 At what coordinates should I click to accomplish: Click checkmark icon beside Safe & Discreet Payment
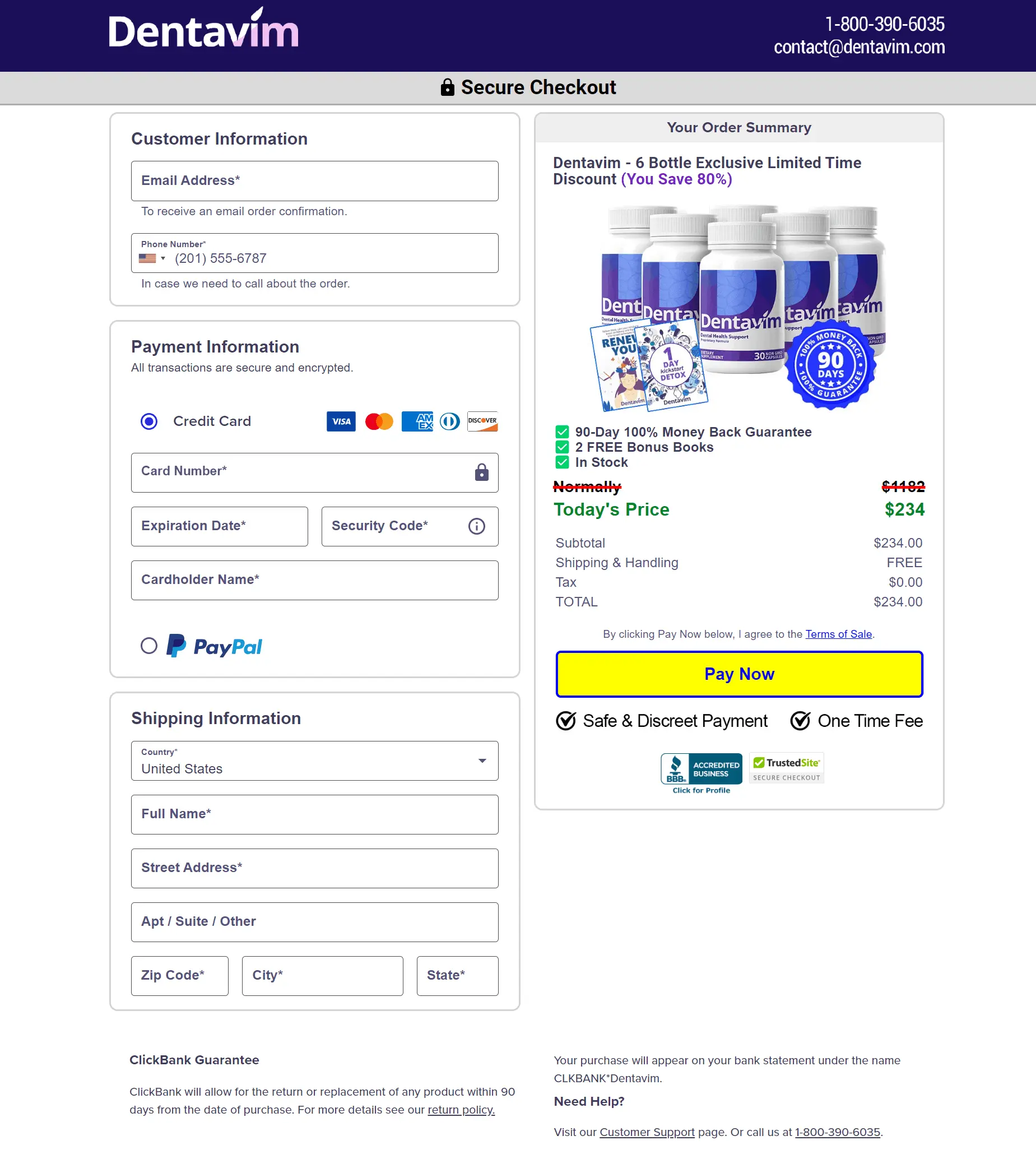click(x=566, y=721)
